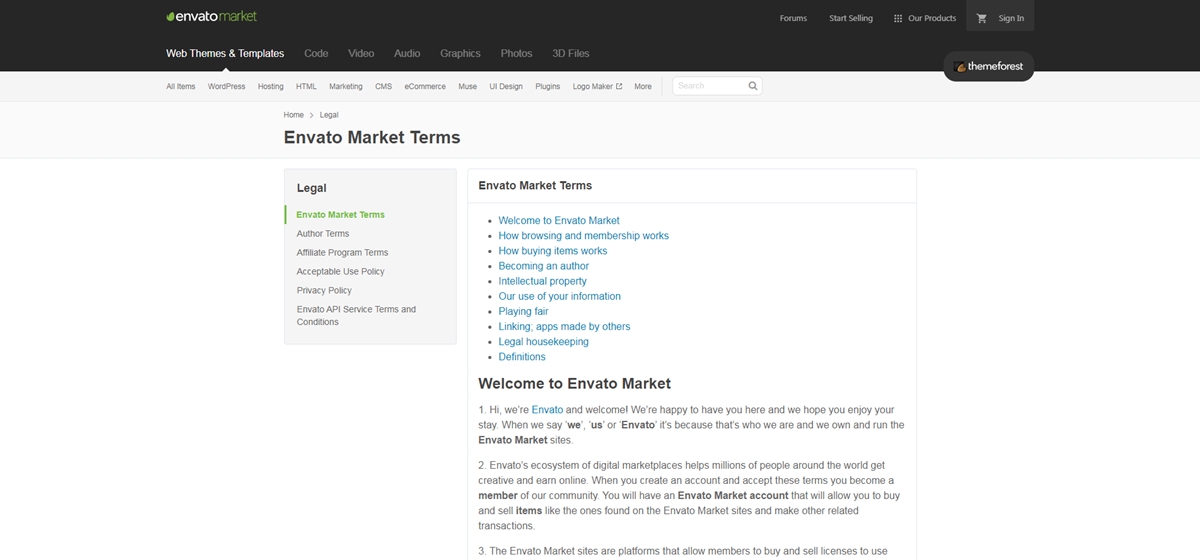Screen dimensions: 1200x560
Task: Switch to the Graphics category
Action: 460,53
